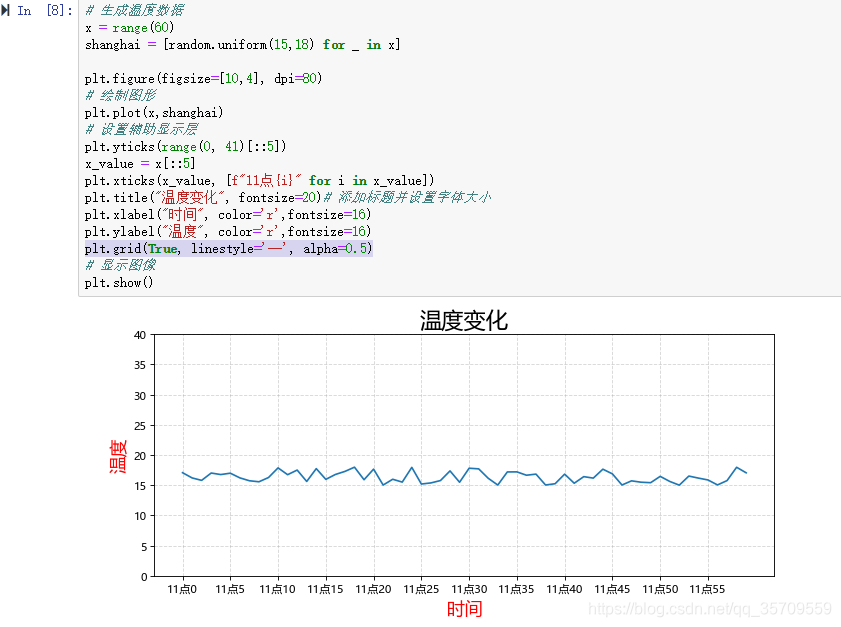Click the y-axis tick label 40
The height and width of the screenshot is (627, 841).
[x=140, y=335]
